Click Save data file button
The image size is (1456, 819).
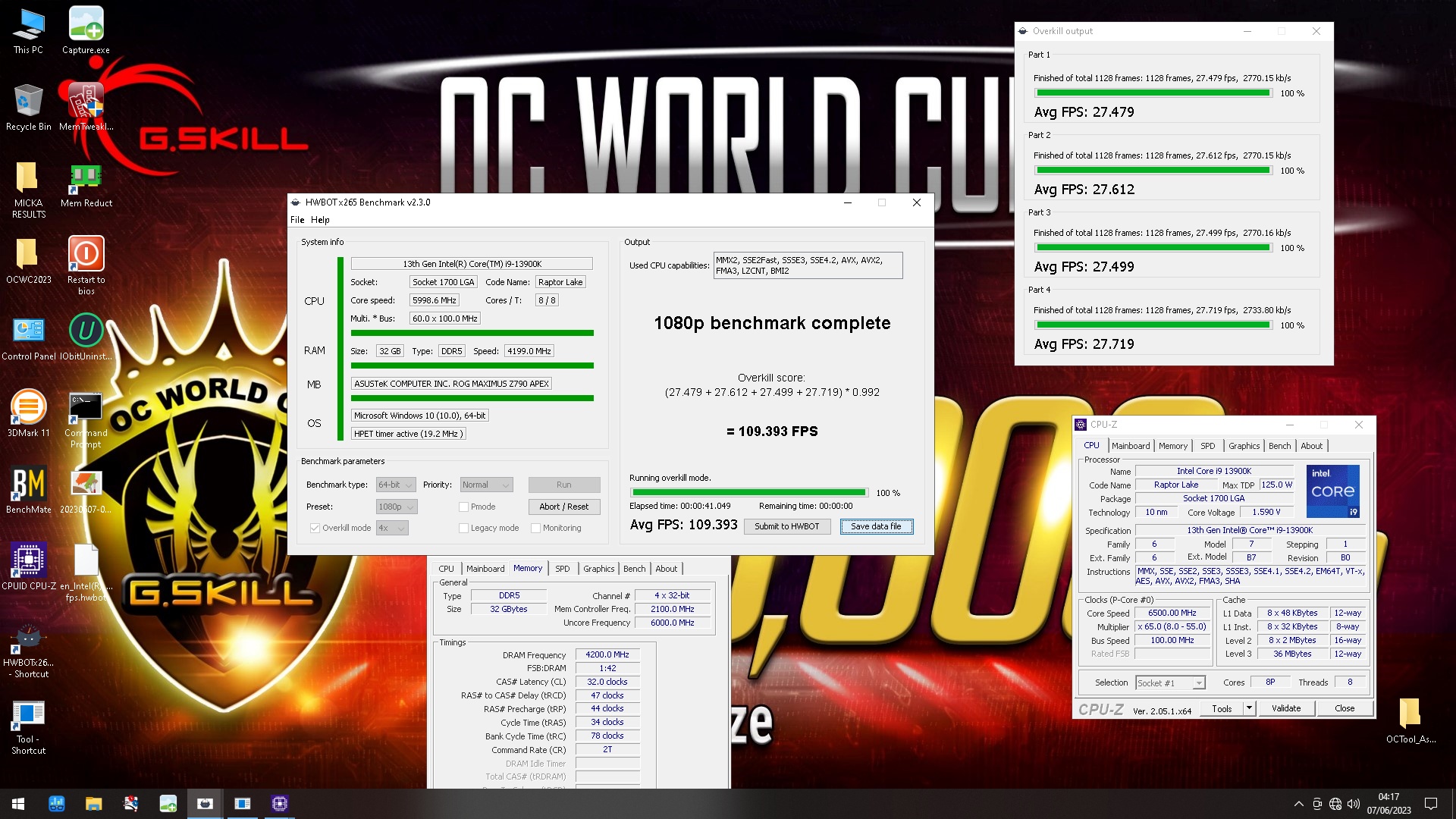pyautogui.click(x=876, y=526)
